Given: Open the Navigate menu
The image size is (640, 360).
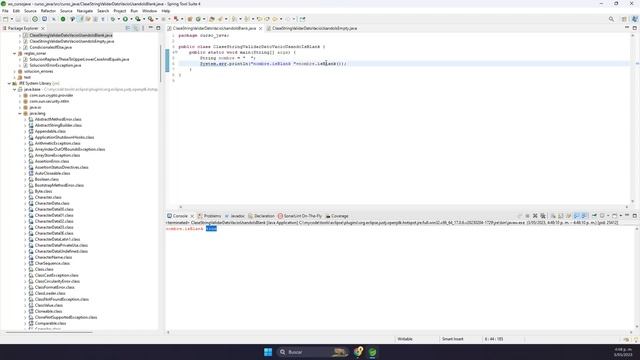Looking at the screenshot, I should 85,11.
